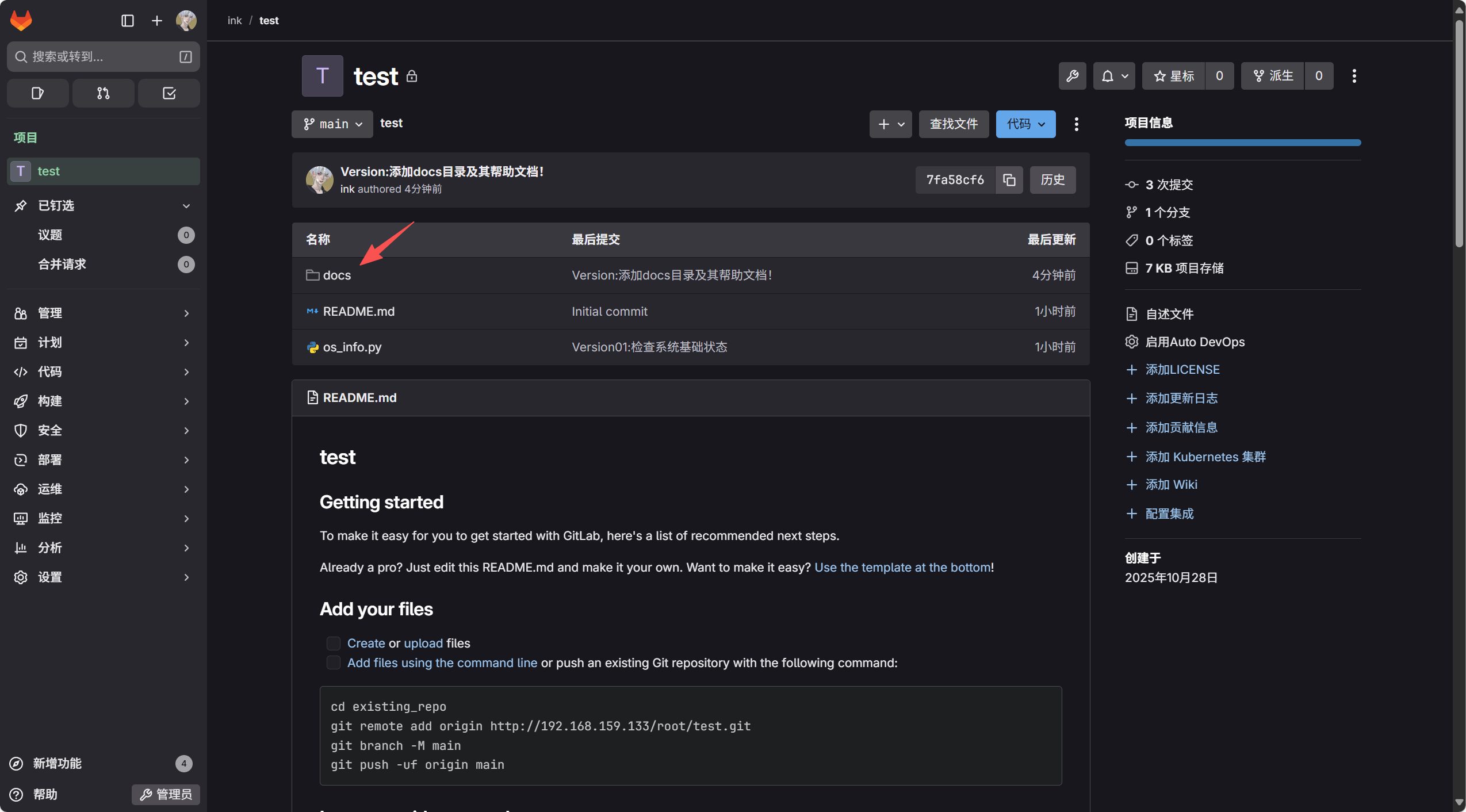Open the project actions kebab menu

(1354, 76)
